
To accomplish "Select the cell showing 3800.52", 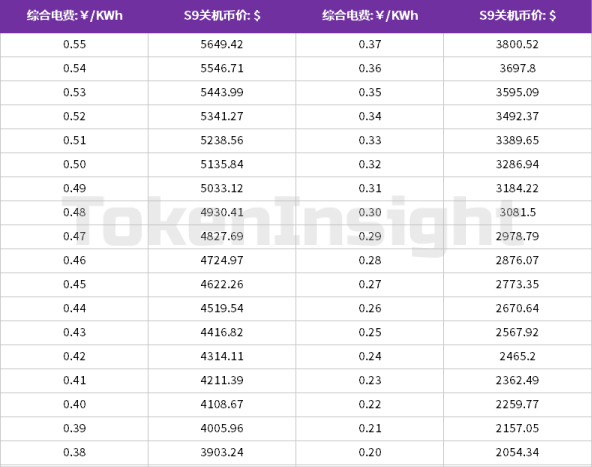I will 517,45.
